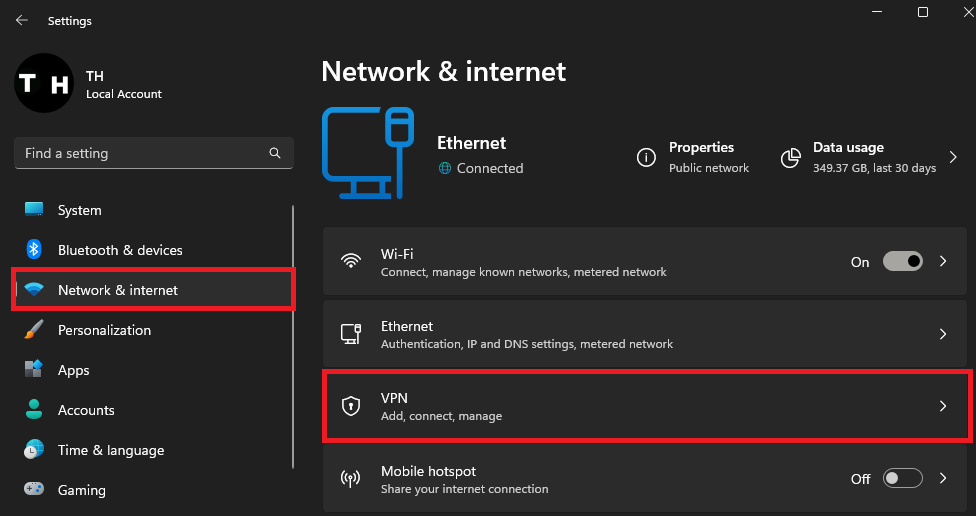Open Data usage details chevron

pos(953,158)
